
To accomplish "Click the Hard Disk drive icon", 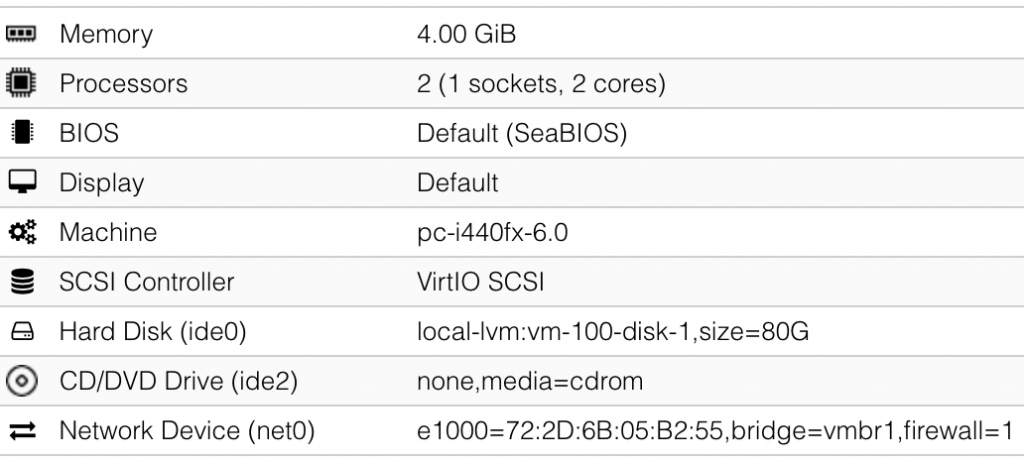I will [22, 331].
